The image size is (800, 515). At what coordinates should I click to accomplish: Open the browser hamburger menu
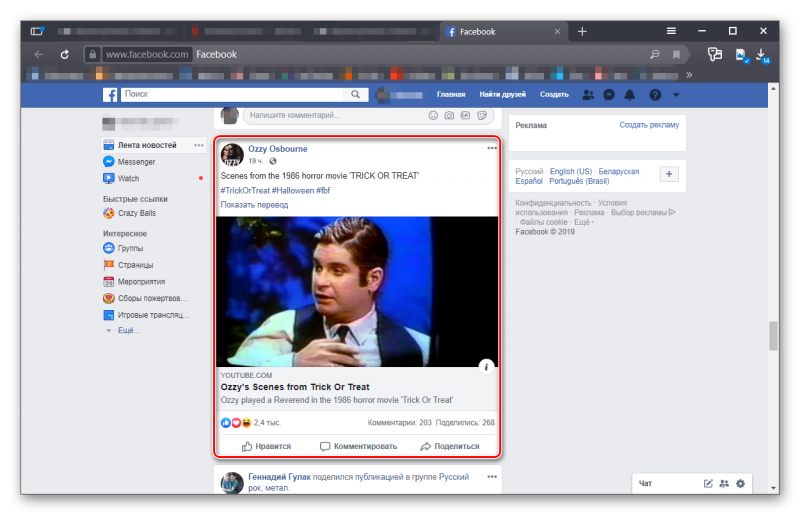671,31
